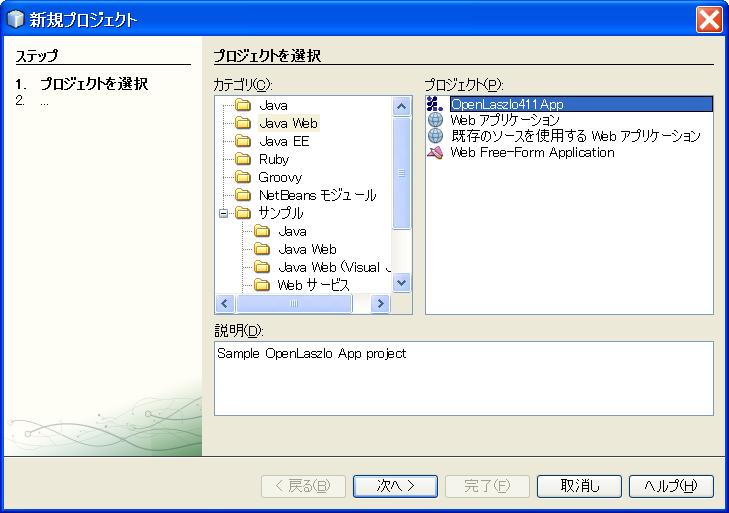Click the disabled < 戻る(B) button

pyautogui.click(x=303, y=486)
